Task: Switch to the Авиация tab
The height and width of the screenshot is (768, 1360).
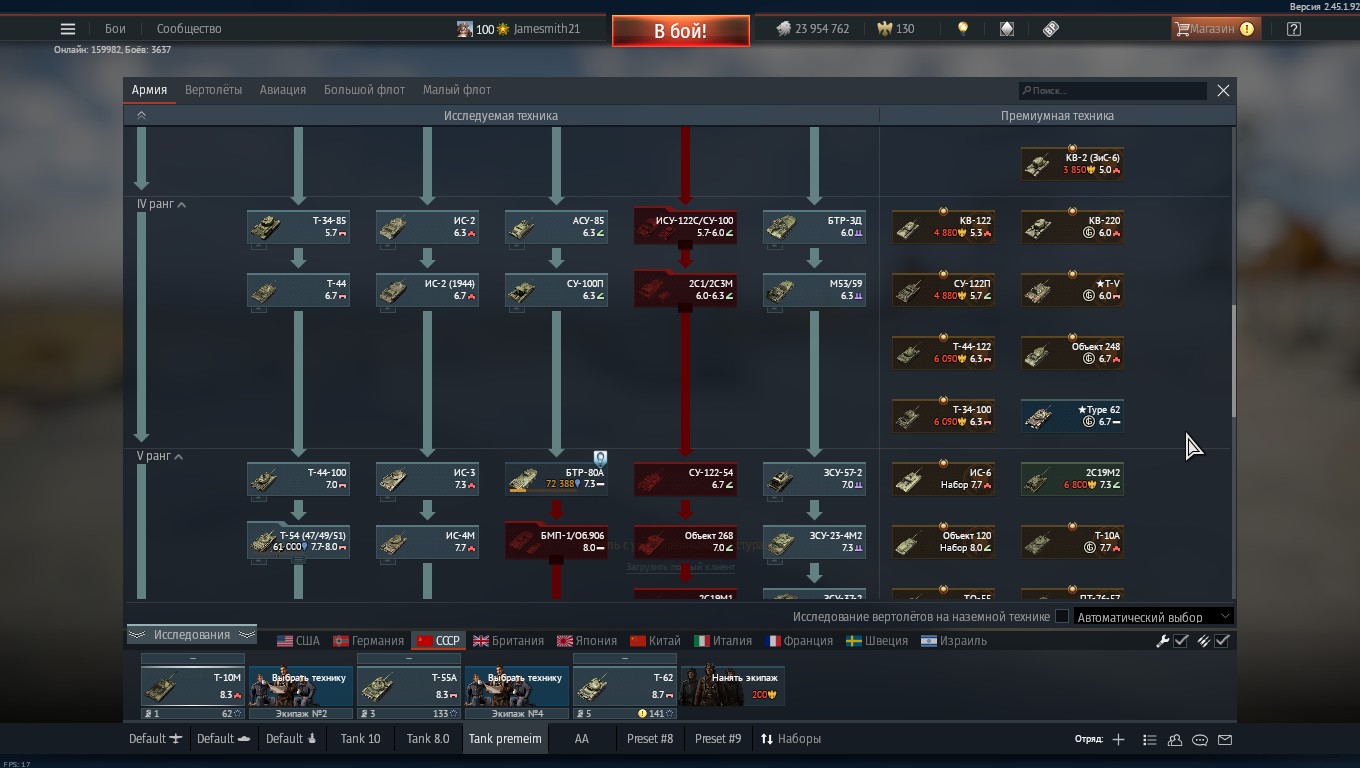Action: (x=283, y=90)
